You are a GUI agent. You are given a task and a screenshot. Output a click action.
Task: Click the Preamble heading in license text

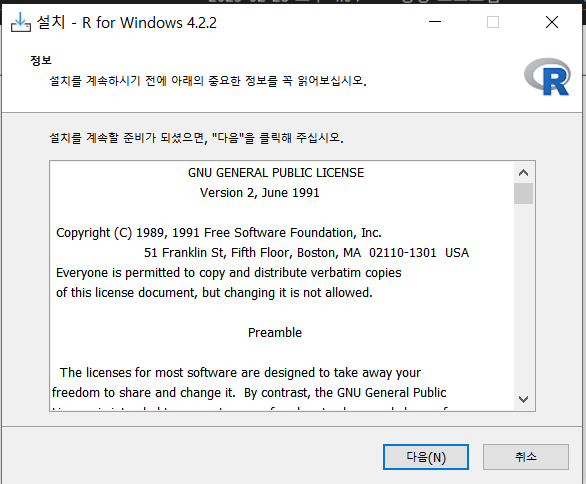(x=275, y=333)
